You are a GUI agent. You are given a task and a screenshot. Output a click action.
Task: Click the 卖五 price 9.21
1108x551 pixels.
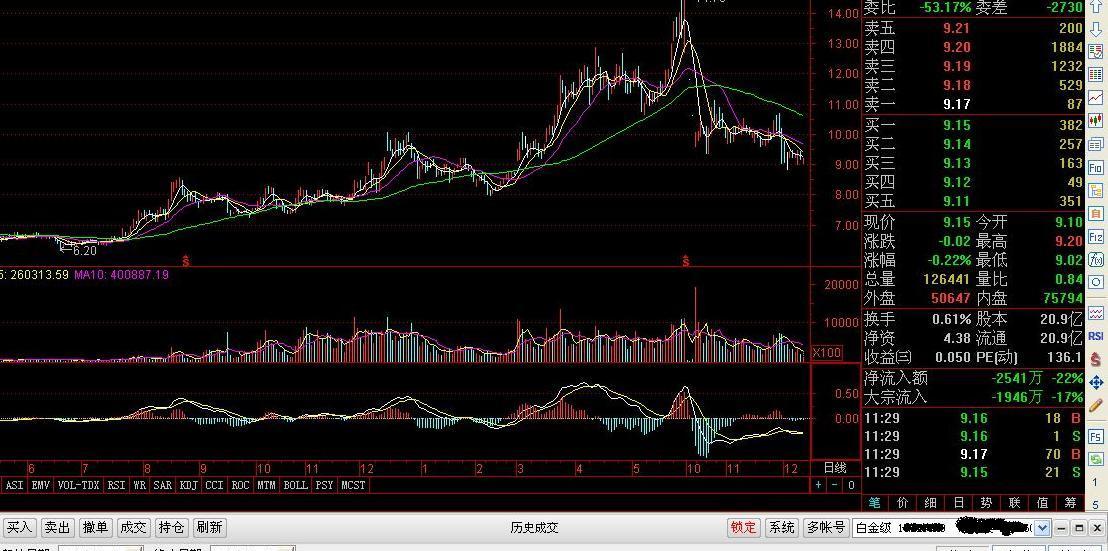tap(956, 28)
